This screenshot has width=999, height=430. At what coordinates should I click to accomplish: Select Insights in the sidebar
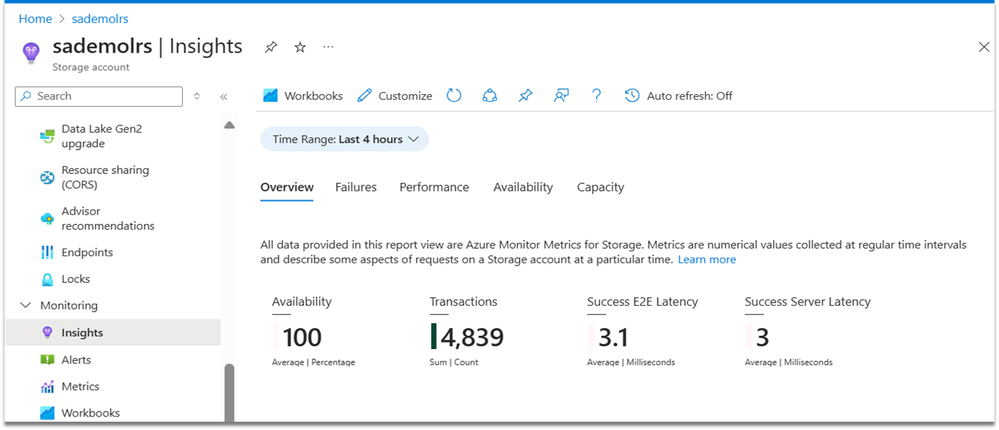coord(113,333)
